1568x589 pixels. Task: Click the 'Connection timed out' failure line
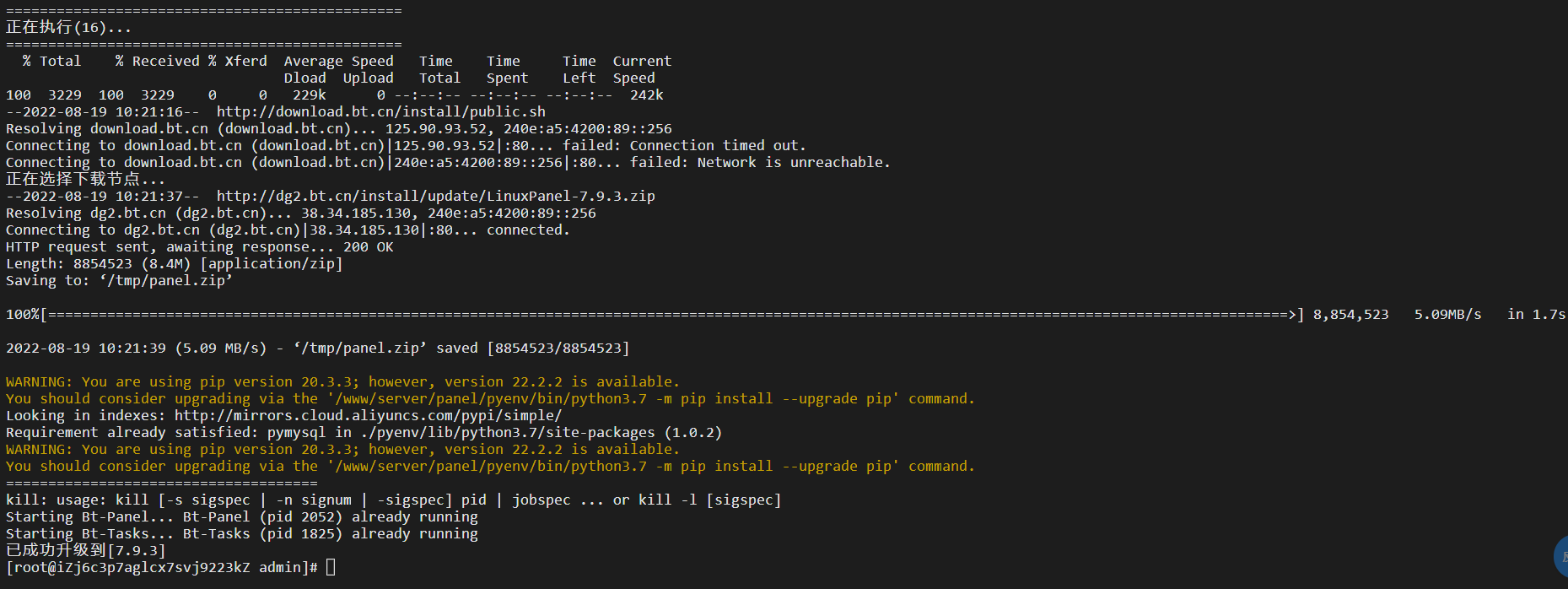(x=407, y=145)
